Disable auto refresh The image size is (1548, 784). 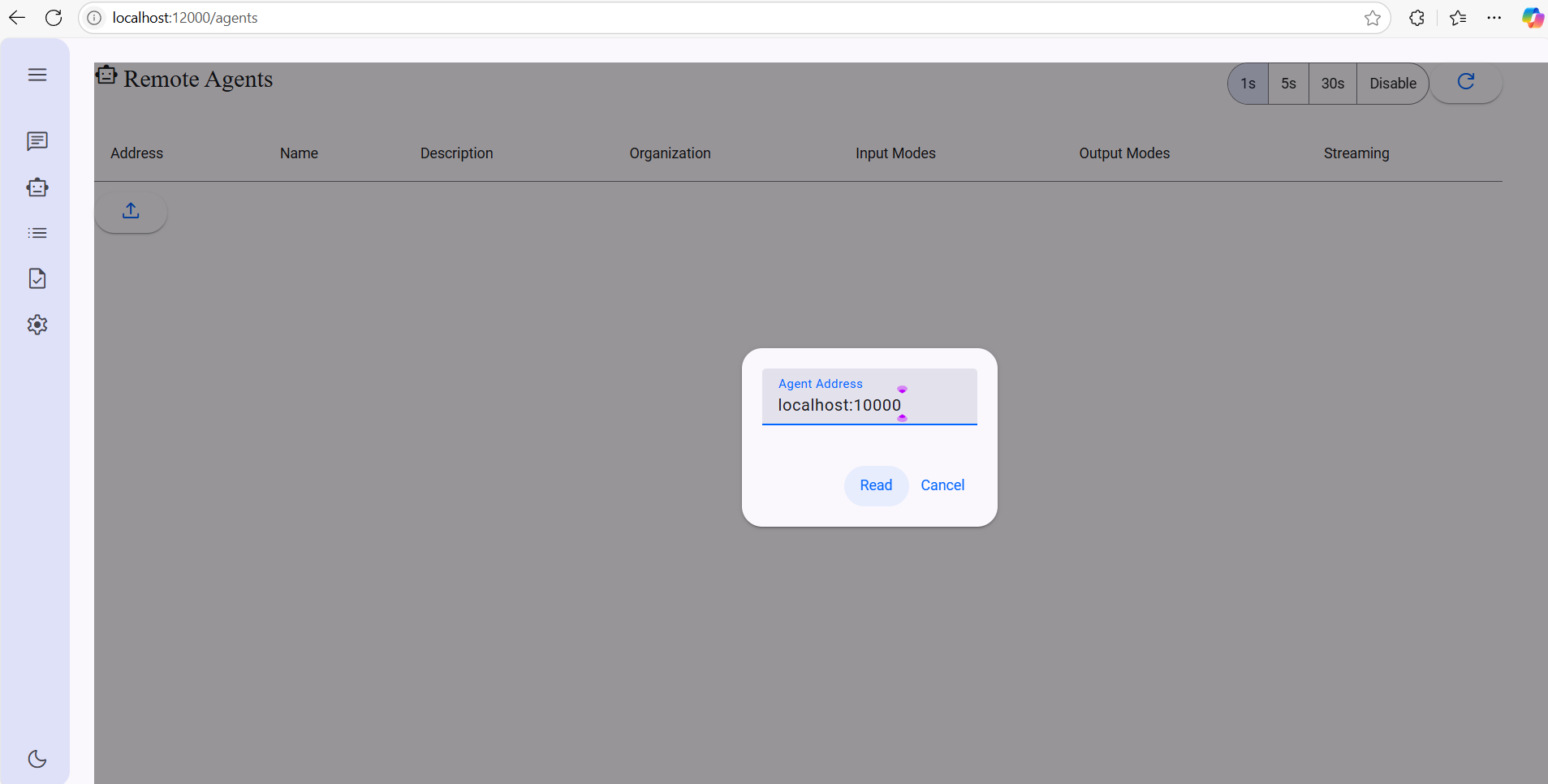point(1392,84)
